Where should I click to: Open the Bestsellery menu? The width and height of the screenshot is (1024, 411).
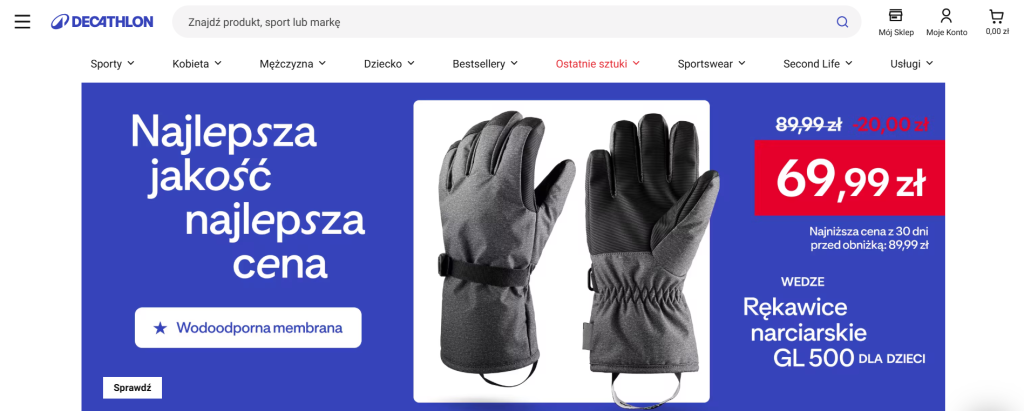485,64
